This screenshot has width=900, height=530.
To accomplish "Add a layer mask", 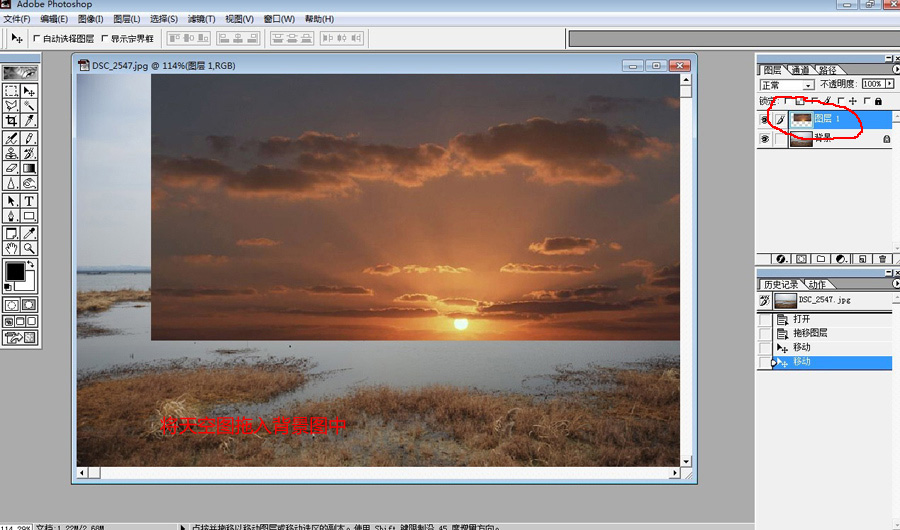I will pyautogui.click(x=801, y=259).
